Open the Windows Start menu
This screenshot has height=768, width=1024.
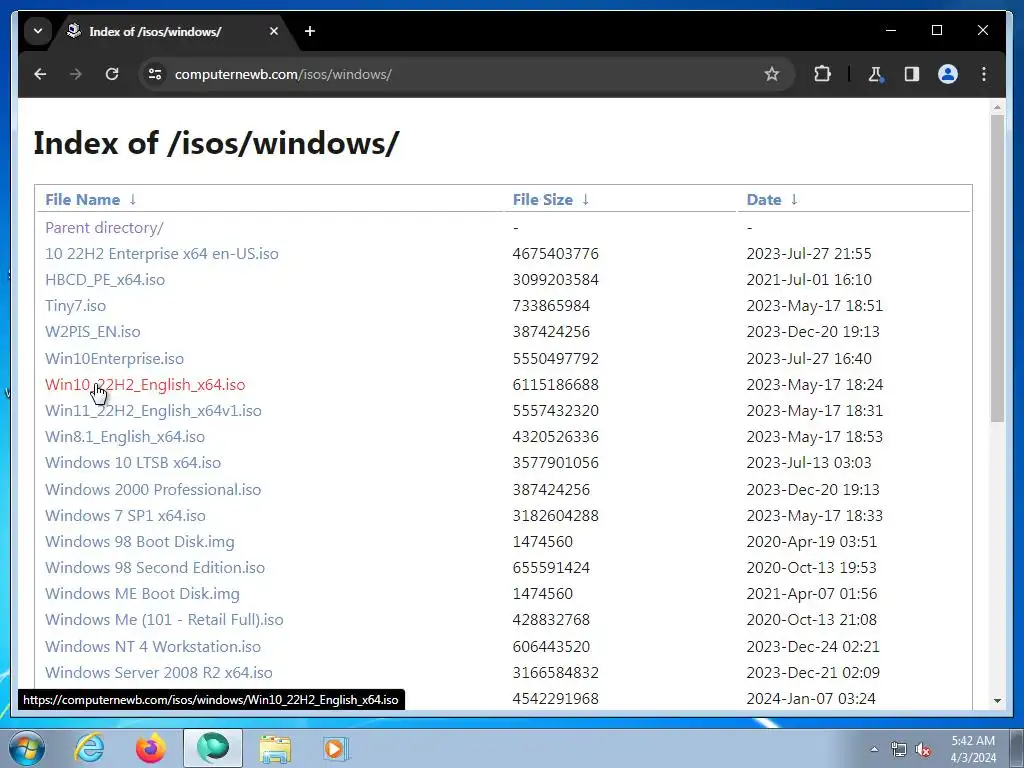[26, 748]
